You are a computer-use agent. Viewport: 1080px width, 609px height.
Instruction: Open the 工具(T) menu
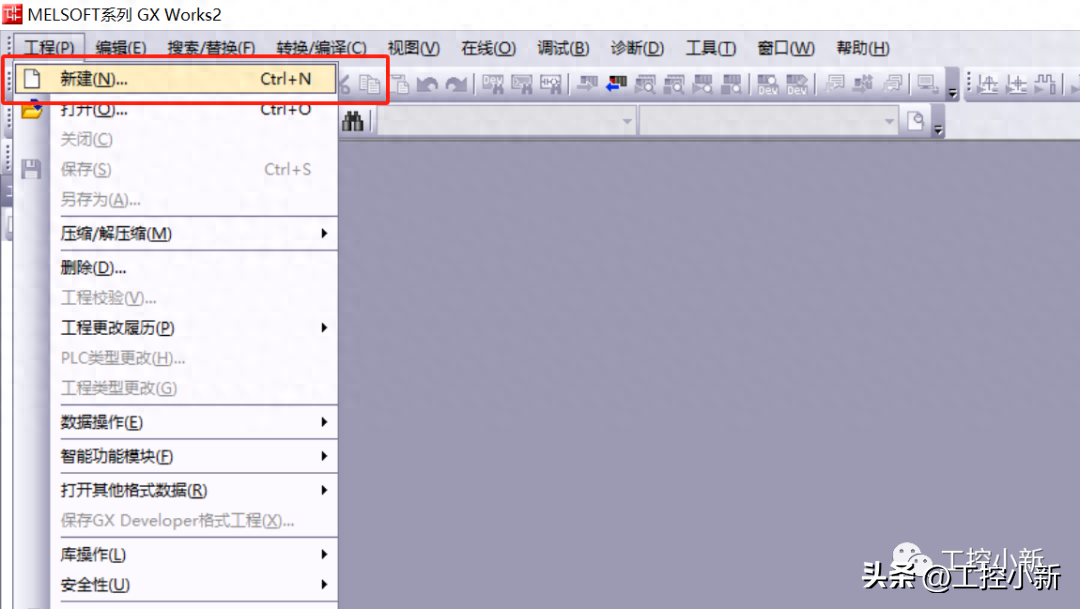point(710,48)
